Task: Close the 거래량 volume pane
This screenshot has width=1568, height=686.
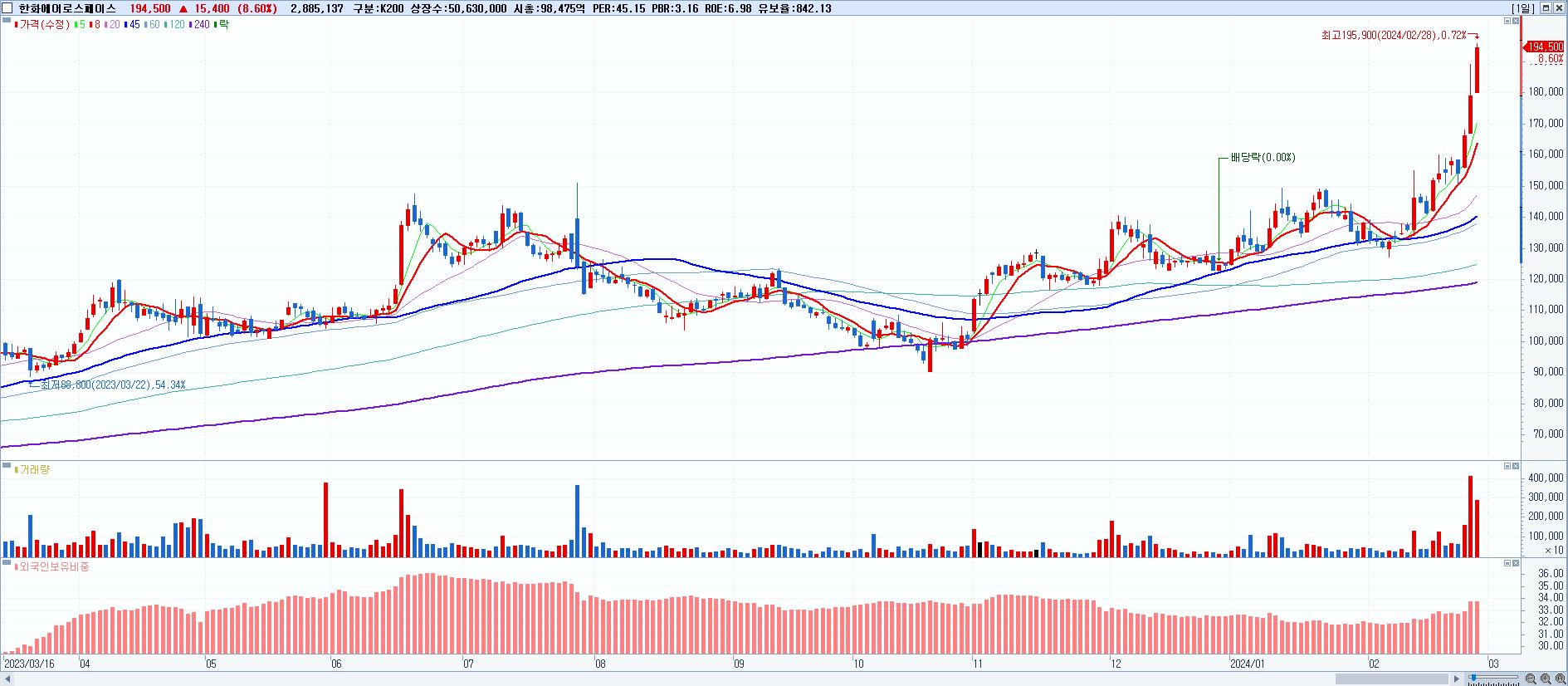Action: pos(1516,466)
